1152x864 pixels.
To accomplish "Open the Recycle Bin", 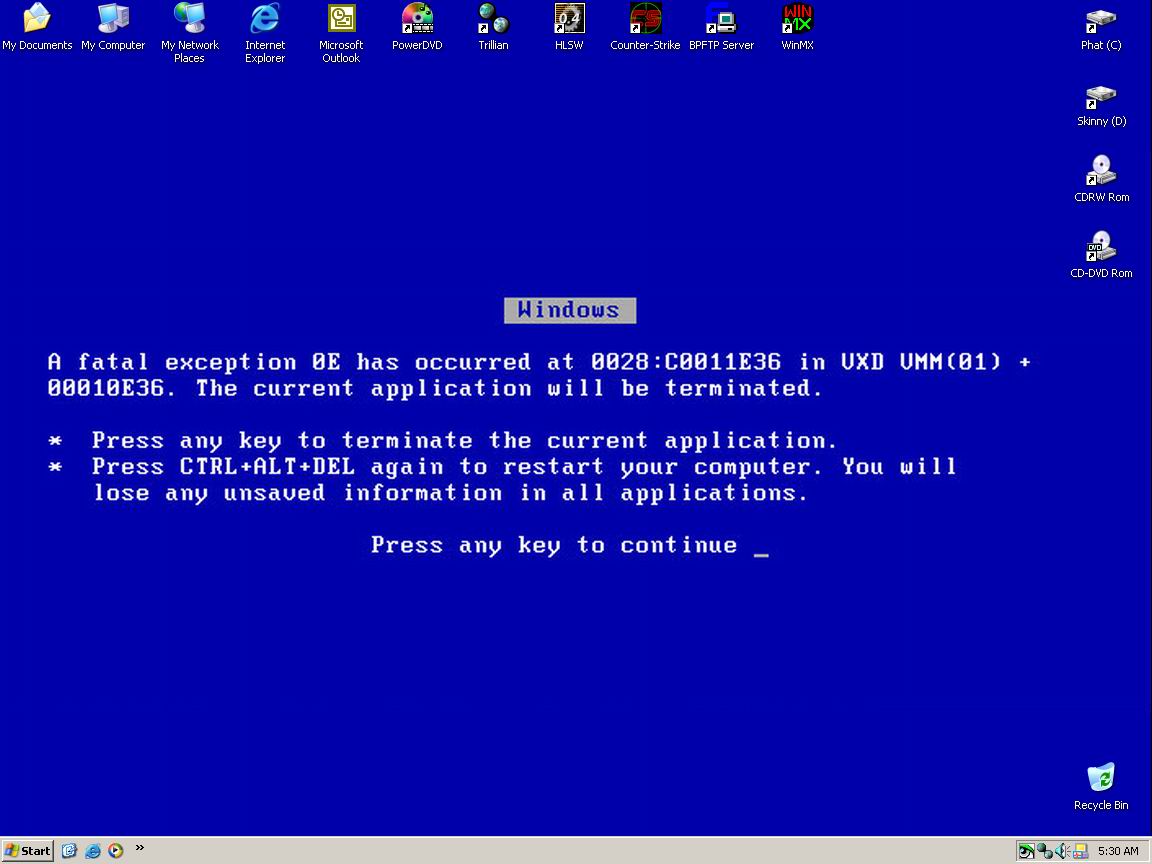I will tap(1101, 787).
